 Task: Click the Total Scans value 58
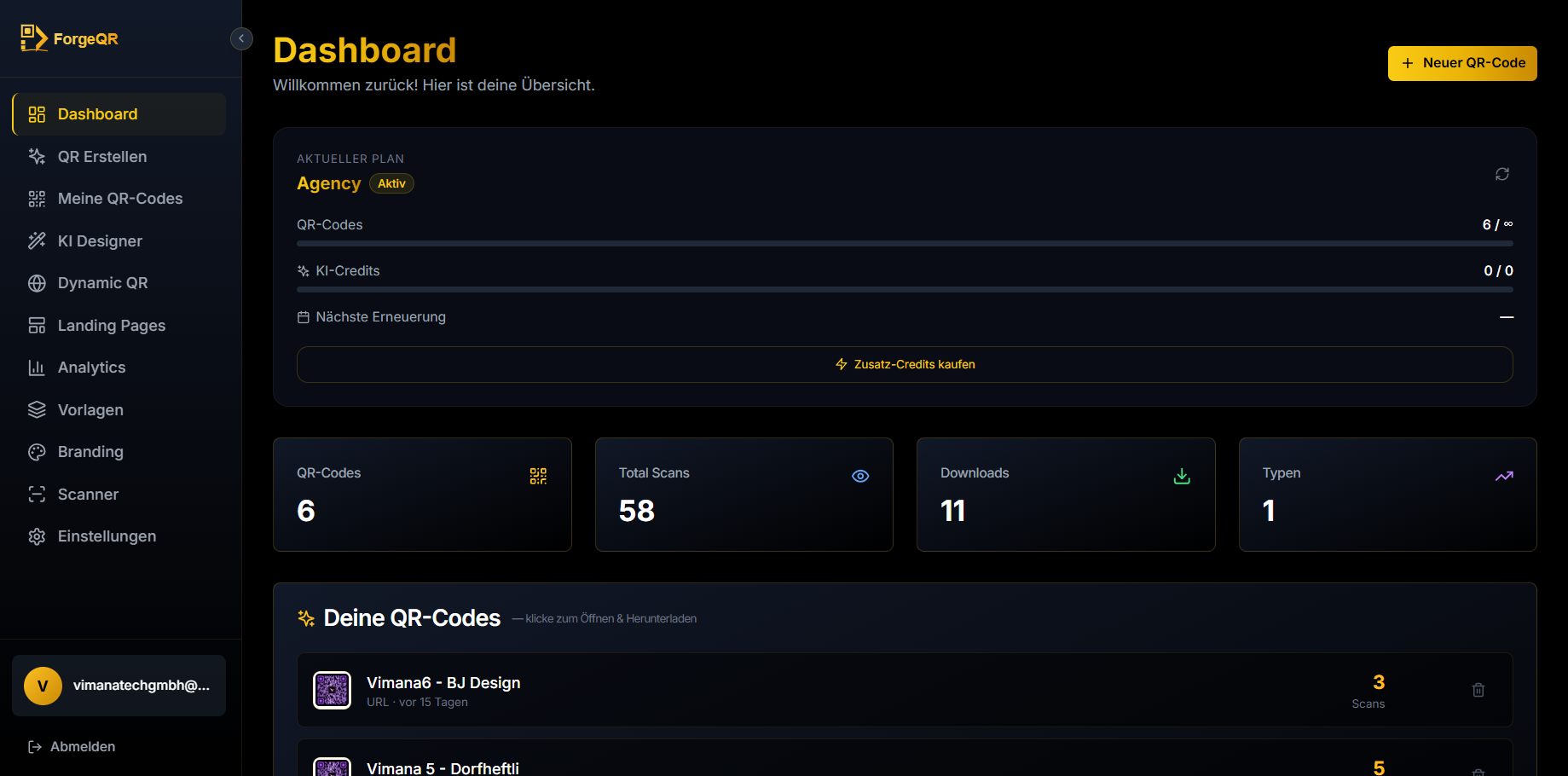(637, 511)
